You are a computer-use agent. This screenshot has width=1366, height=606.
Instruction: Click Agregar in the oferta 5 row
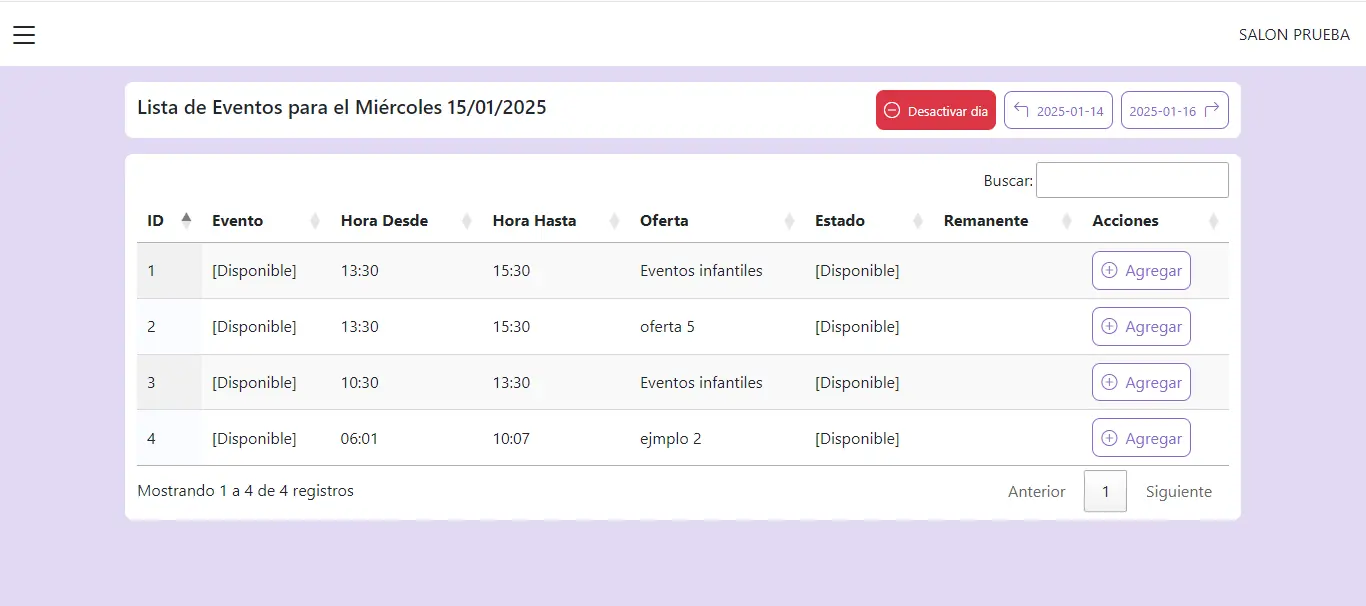[1141, 327]
